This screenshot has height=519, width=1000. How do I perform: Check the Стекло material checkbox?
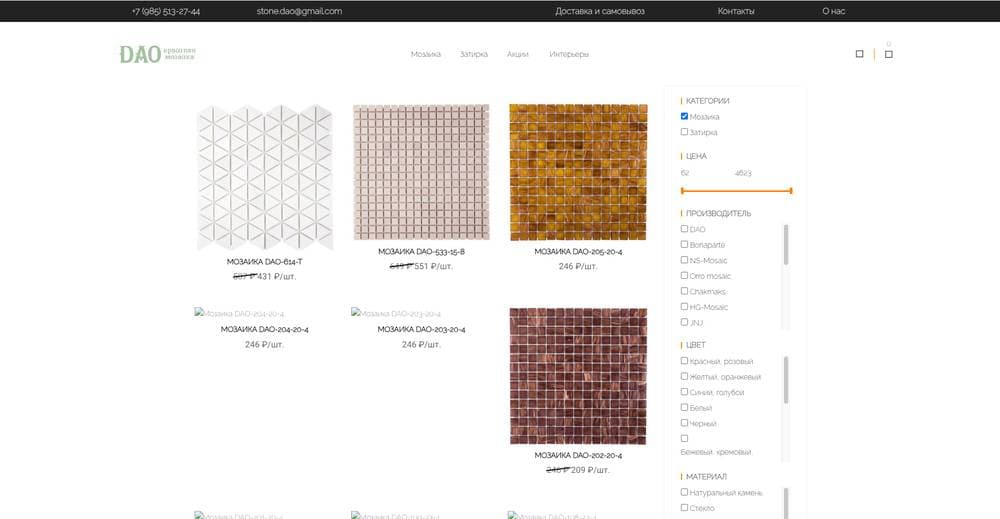pos(684,508)
